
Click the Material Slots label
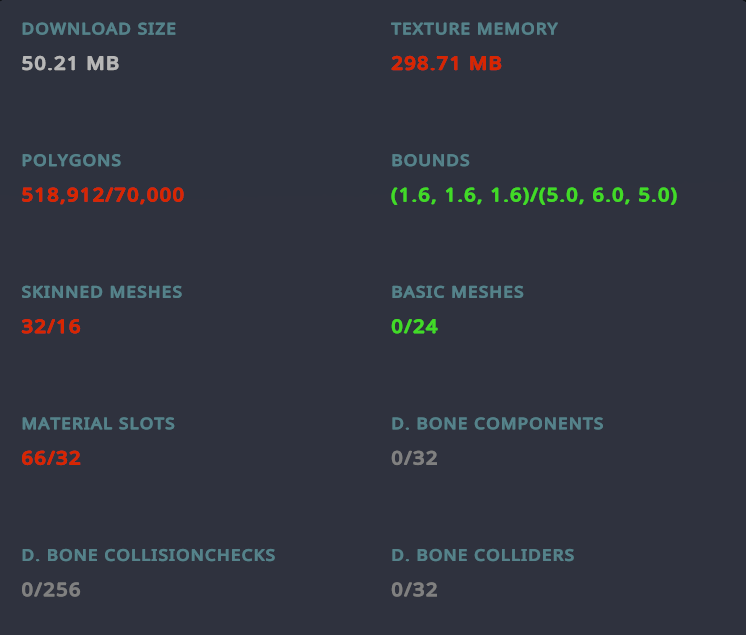click(98, 423)
